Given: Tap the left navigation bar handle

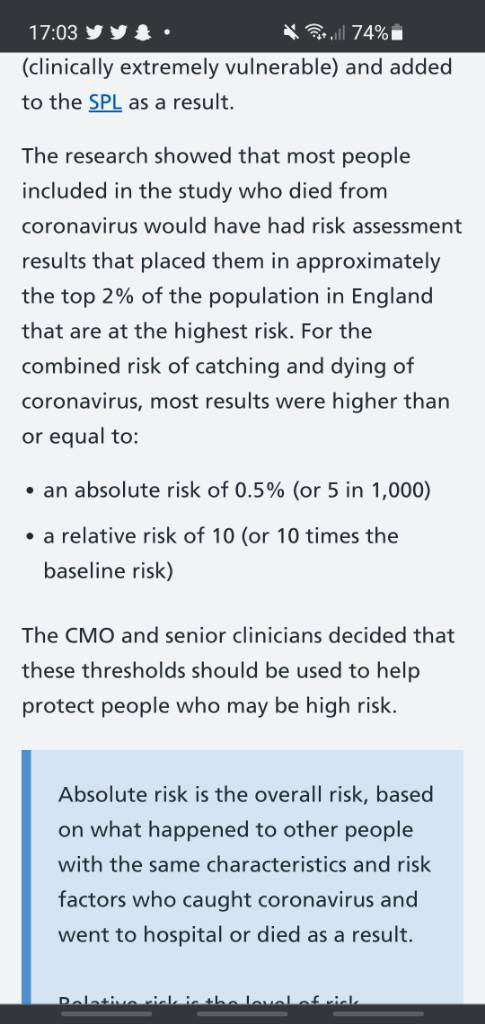Looking at the screenshot, I should [x=106, y=1014].
